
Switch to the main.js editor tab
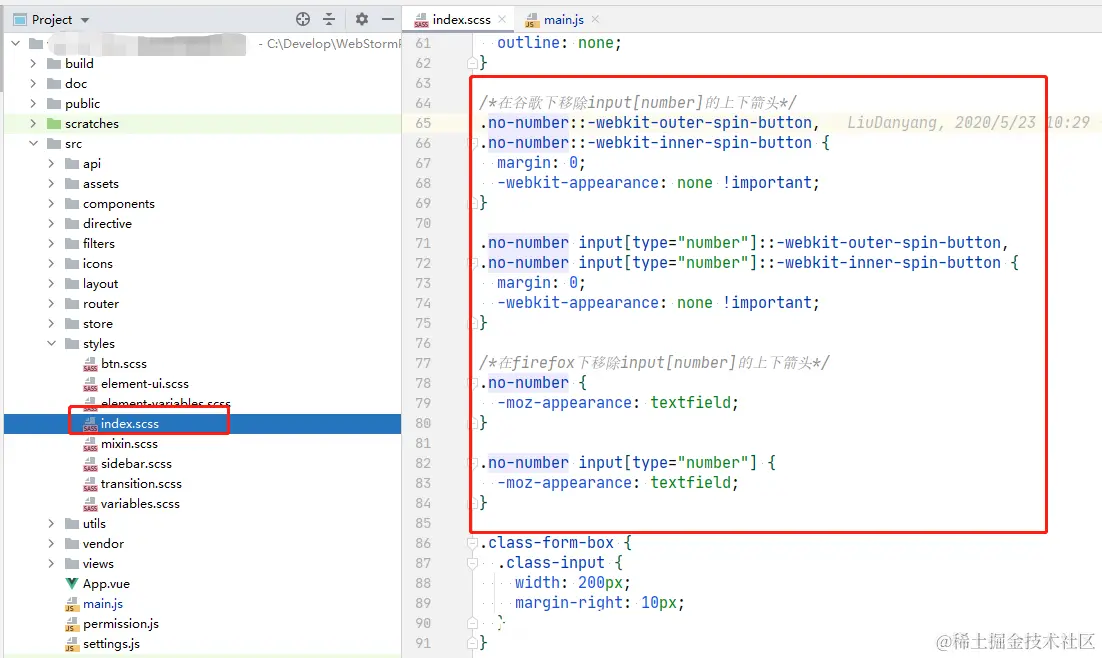click(564, 20)
